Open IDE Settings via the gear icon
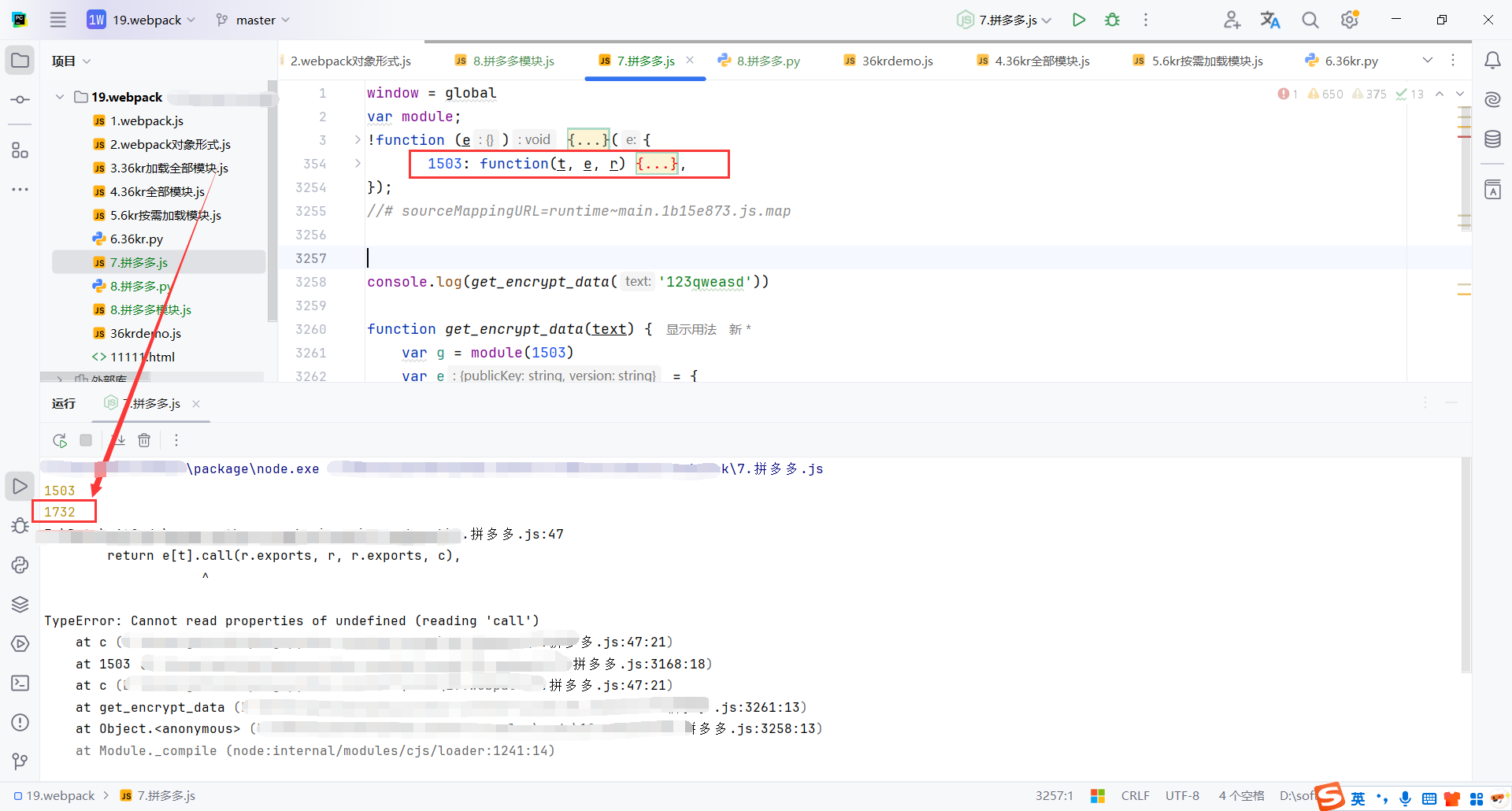 pyautogui.click(x=1349, y=19)
